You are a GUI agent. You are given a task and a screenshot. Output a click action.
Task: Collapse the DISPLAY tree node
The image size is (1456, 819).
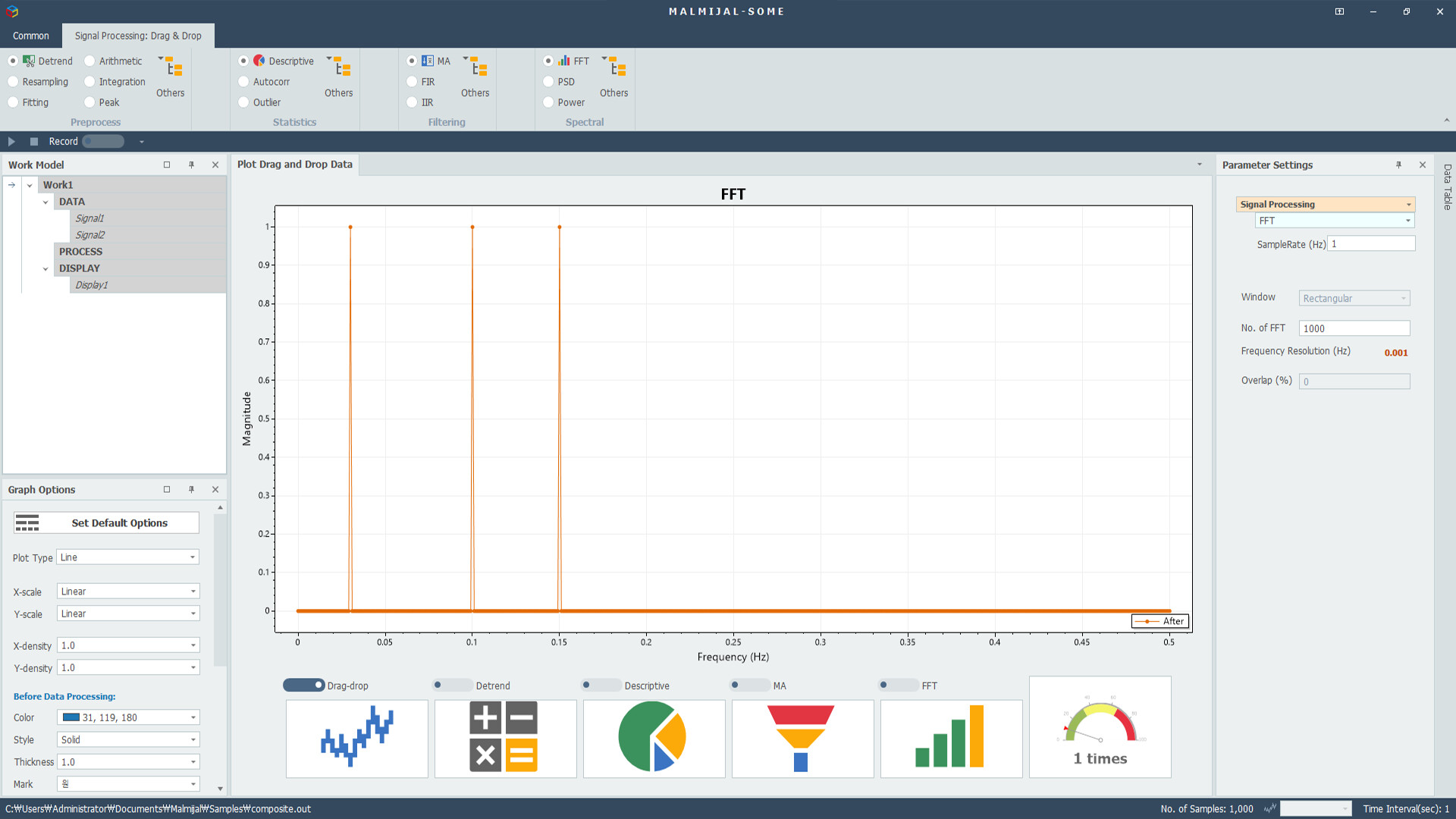(x=45, y=268)
